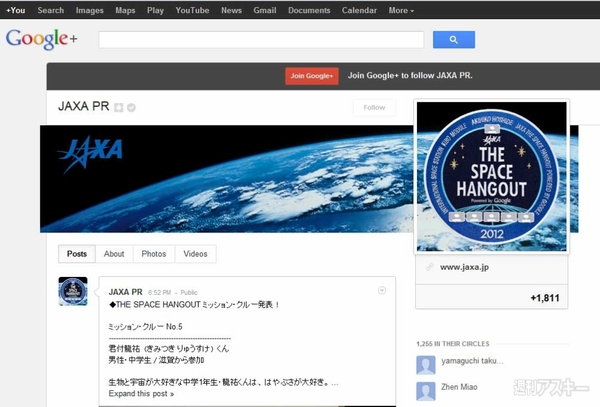
Task: Open Gmail in the top bar
Action: tap(264, 10)
